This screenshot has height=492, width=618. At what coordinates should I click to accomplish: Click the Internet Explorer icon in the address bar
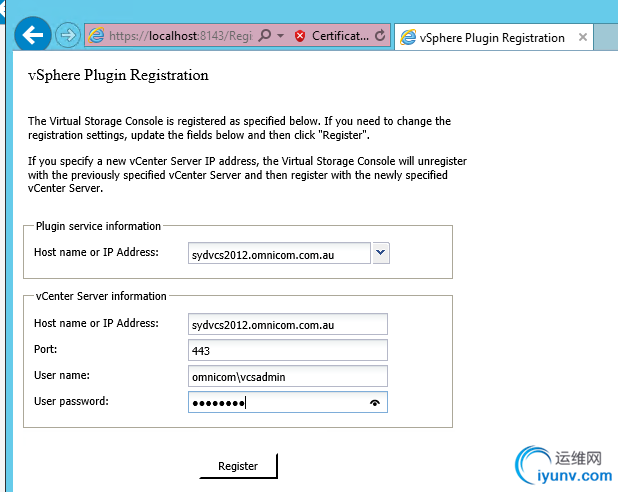click(x=96, y=36)
